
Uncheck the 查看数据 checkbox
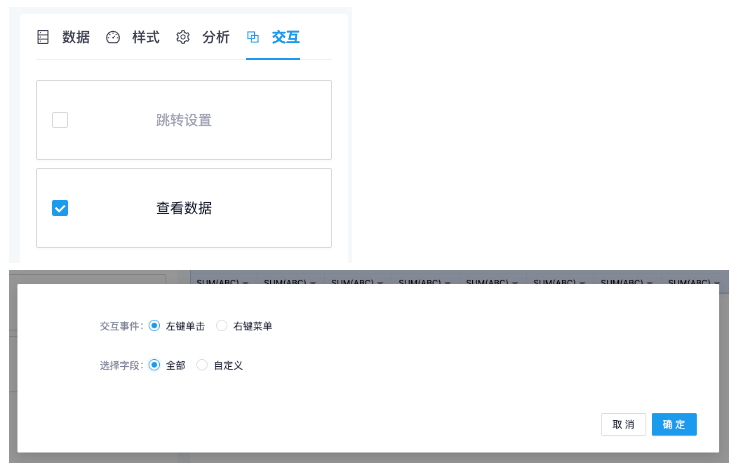[60, 208]
